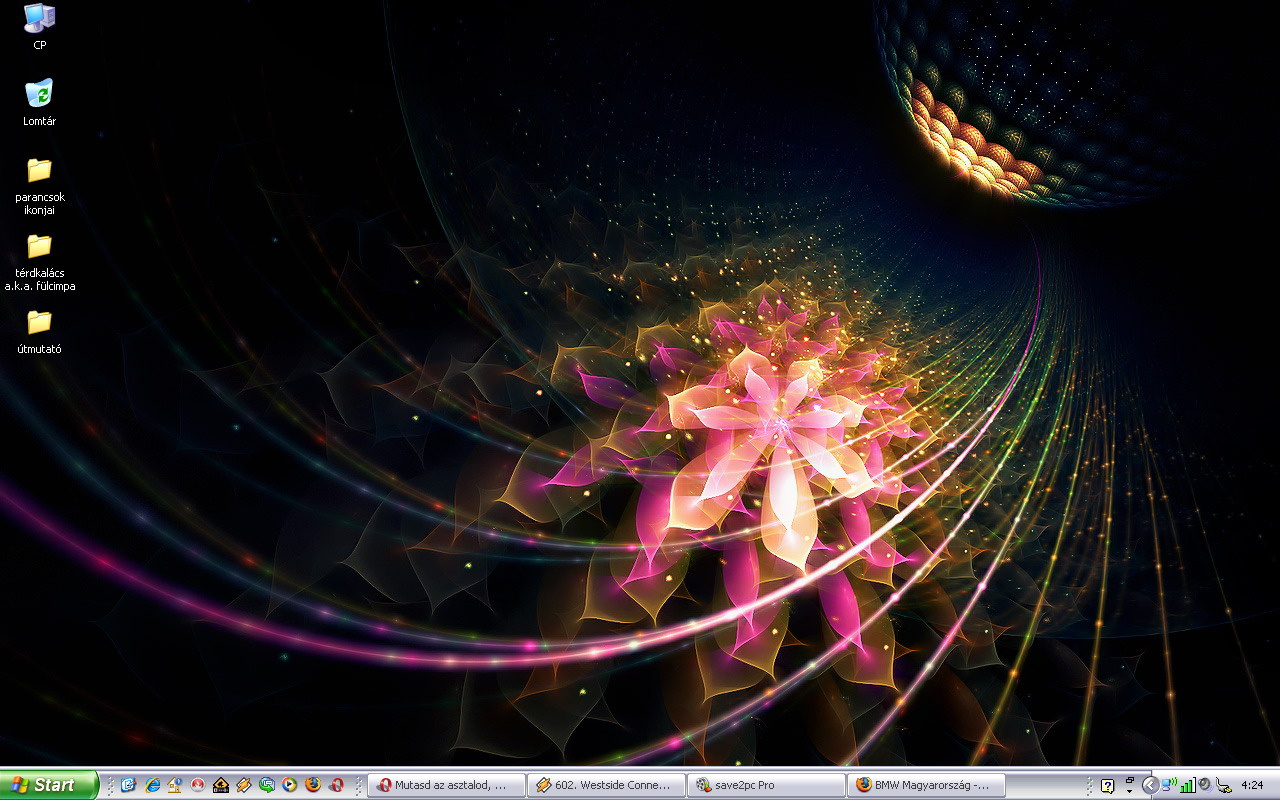Open the CP computer desktop icon

click(39, 26)
